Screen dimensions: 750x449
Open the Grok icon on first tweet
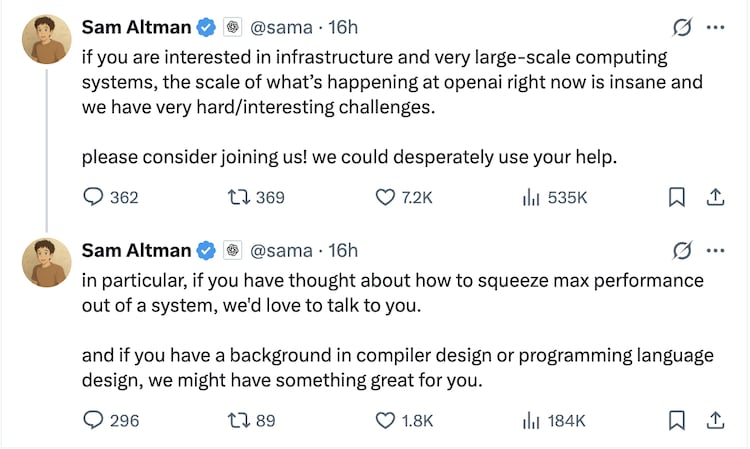point(683,26)
